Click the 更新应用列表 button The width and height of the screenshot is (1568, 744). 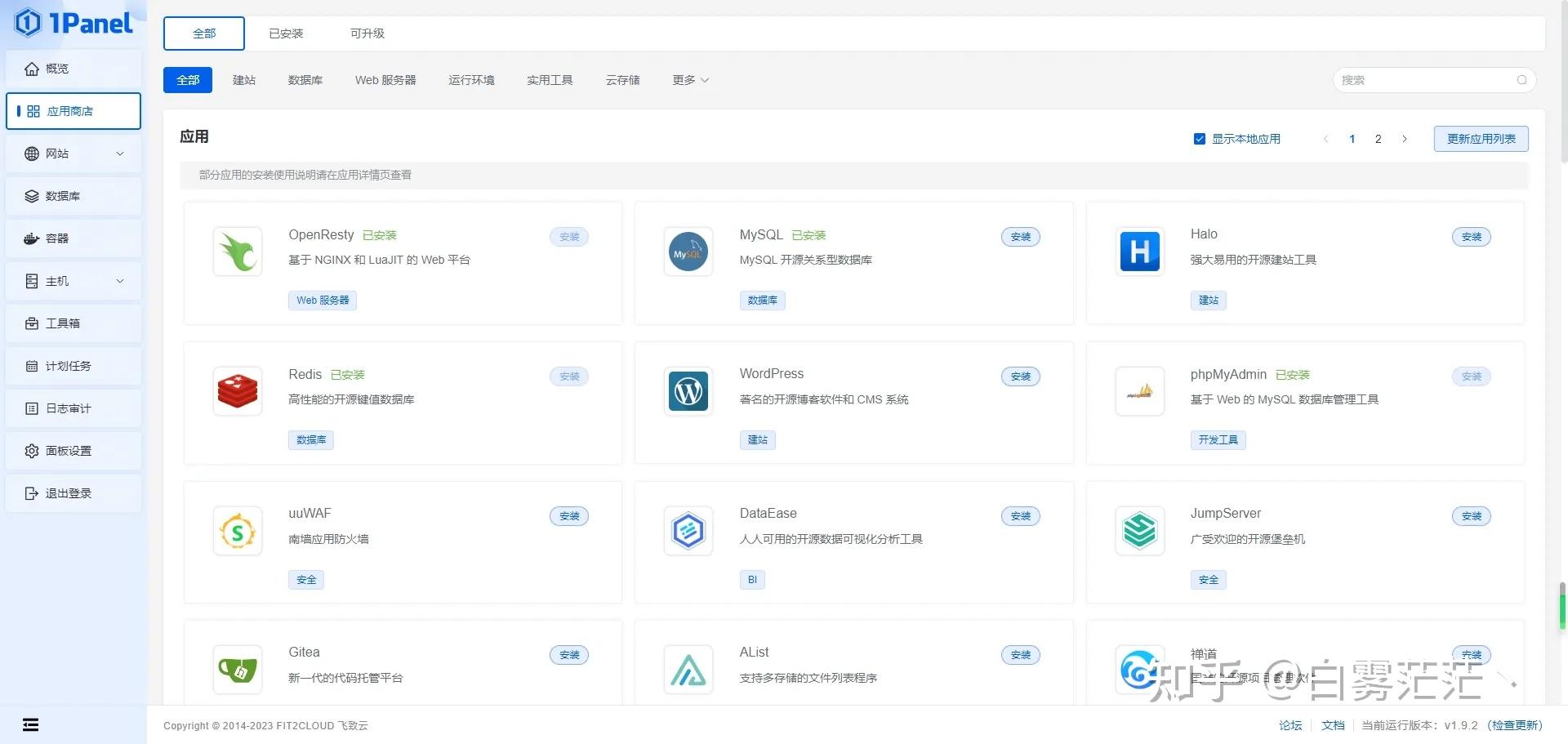tap(1481, 139)
